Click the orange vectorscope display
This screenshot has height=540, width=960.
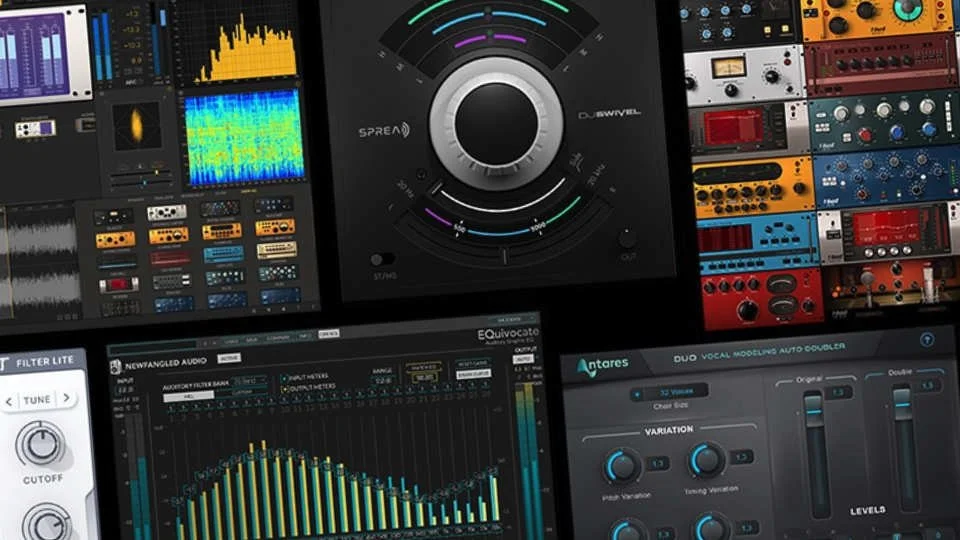tap(137, 126)
